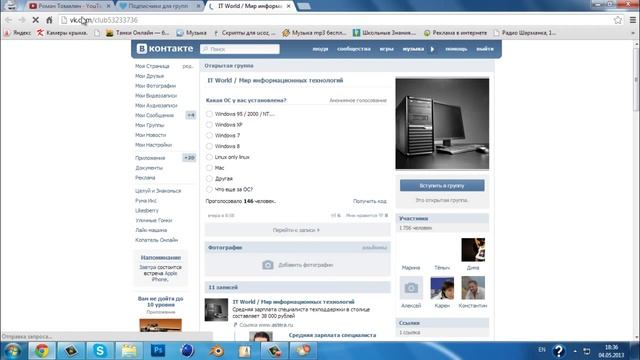The width and height of the screenshot is (640, 360).
Task: Click music play arrow in VK header
Action: 432,49
